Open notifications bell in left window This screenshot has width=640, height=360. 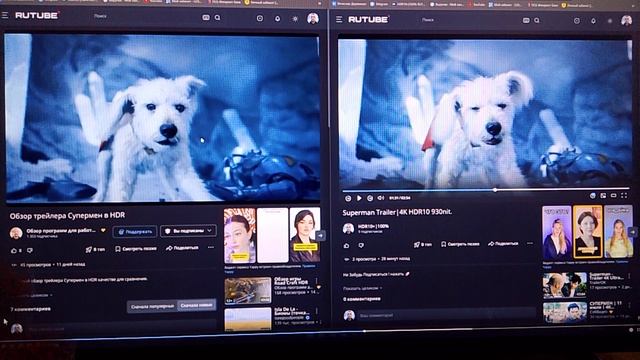[x=278, y=18]
